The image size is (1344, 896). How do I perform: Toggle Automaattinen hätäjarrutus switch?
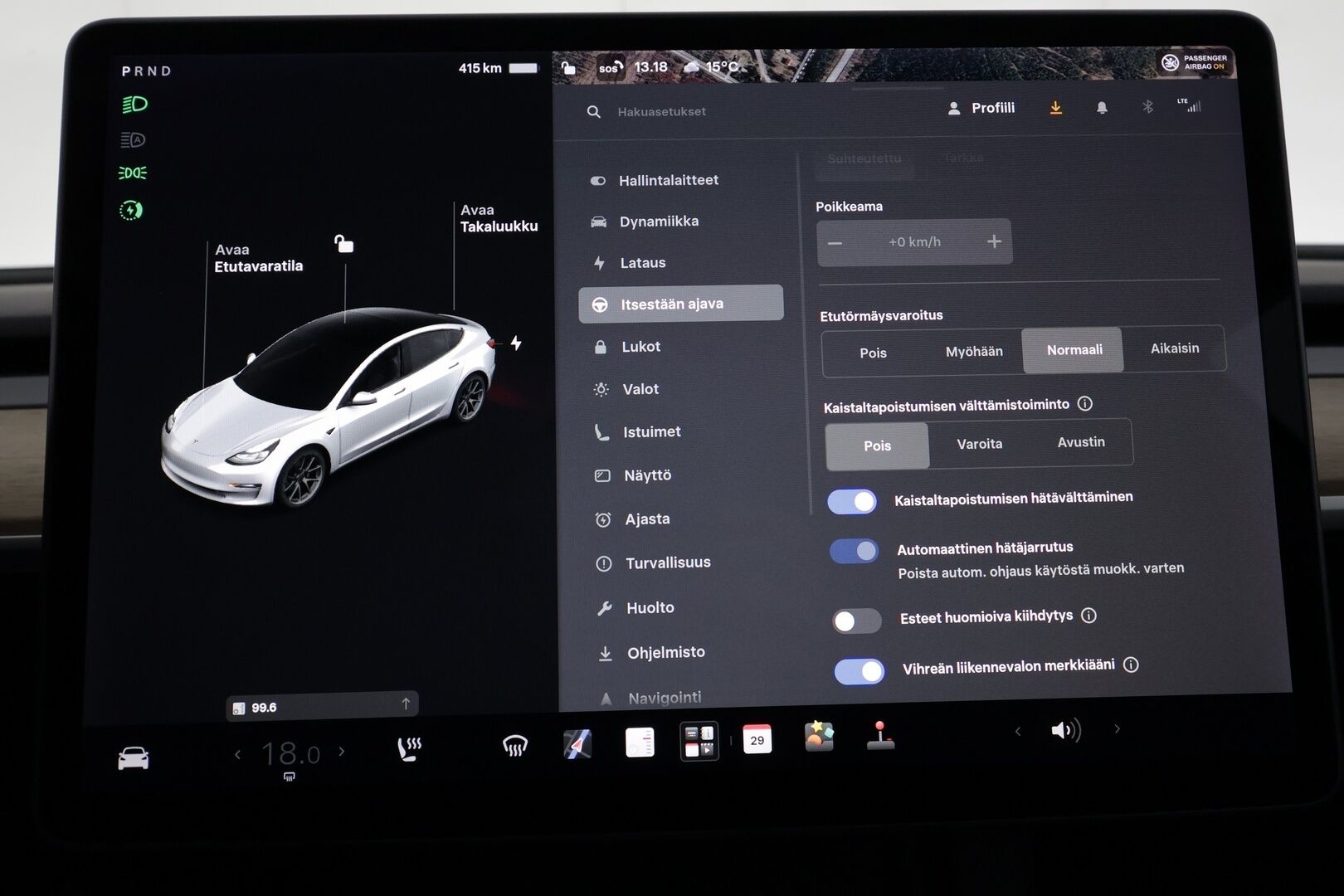(855, 551)
